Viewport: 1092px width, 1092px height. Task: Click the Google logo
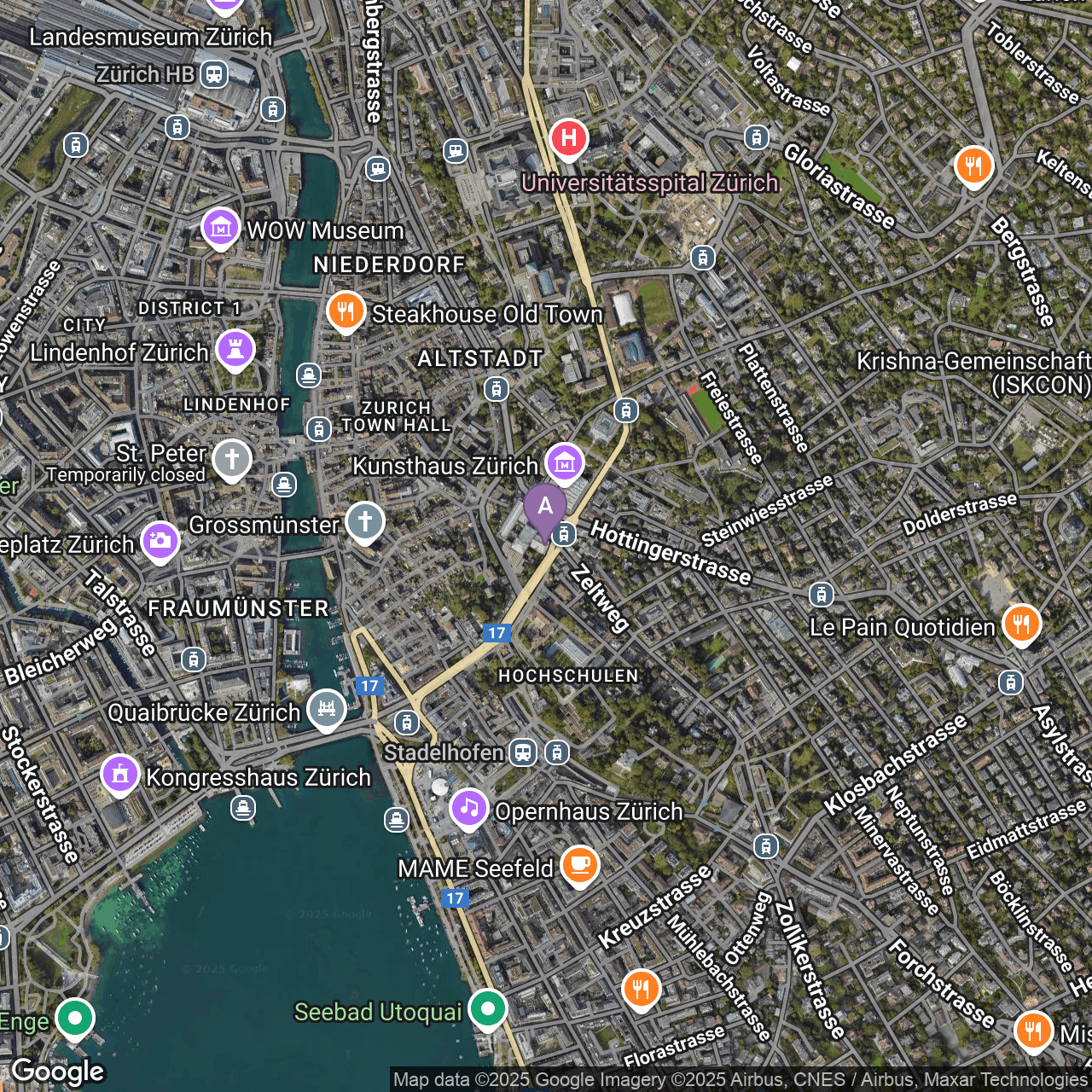tap(57, 1072)
